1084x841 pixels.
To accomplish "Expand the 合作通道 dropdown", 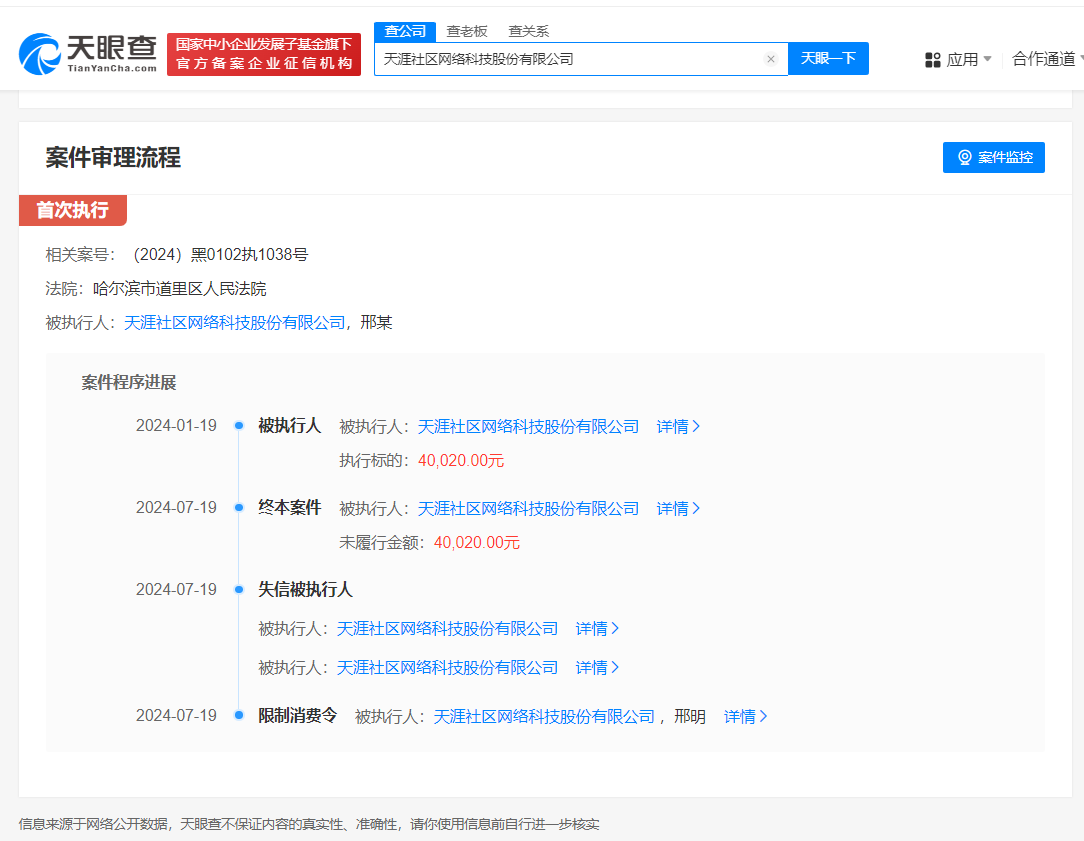I will tap(1045, 59).
